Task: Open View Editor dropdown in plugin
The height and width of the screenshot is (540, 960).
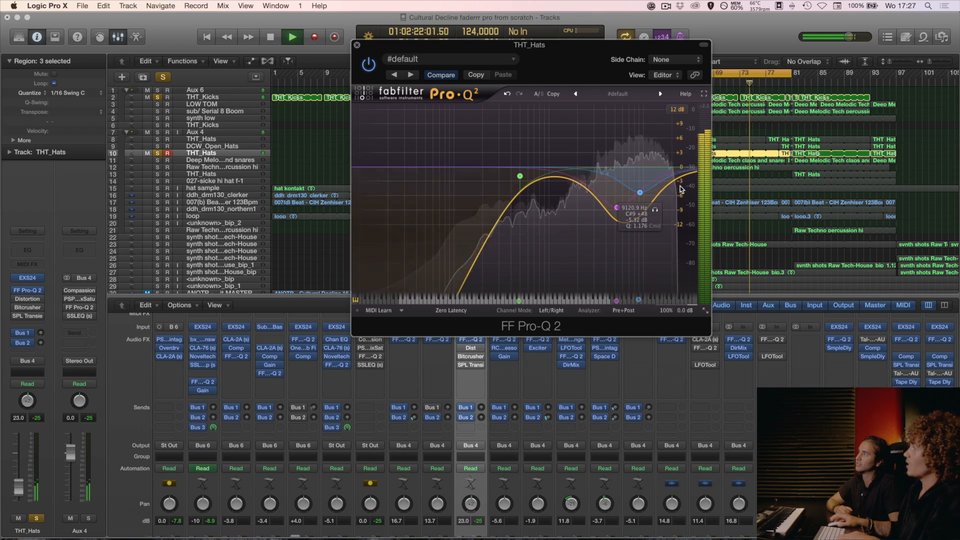Action: pos(666,75)
